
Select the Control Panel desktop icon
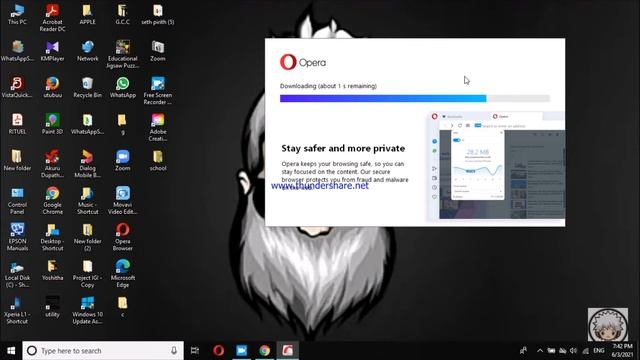tap(17, 200)
